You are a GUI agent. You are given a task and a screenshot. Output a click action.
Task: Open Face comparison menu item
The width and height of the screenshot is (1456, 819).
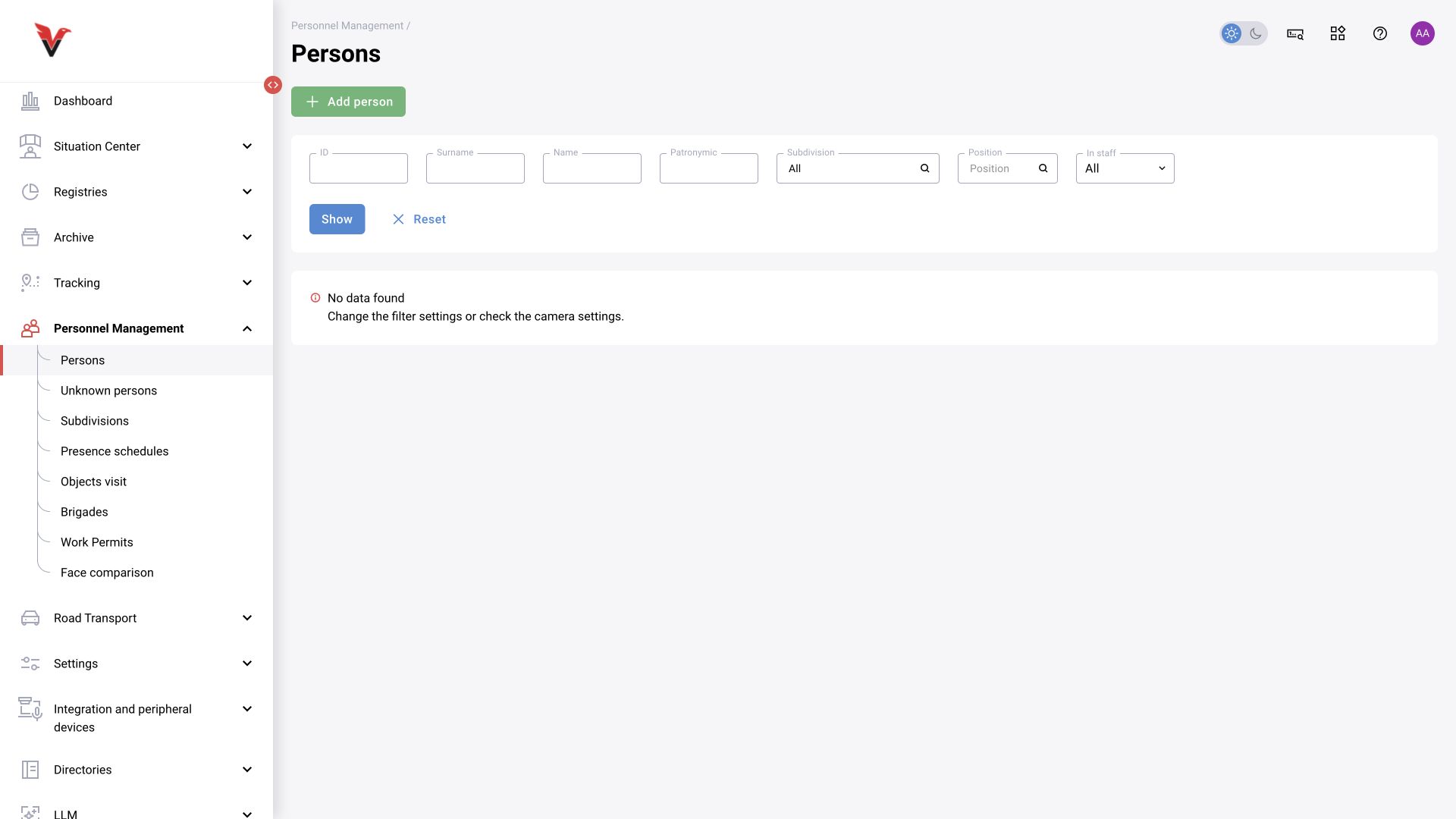click(x=107, y=573)
